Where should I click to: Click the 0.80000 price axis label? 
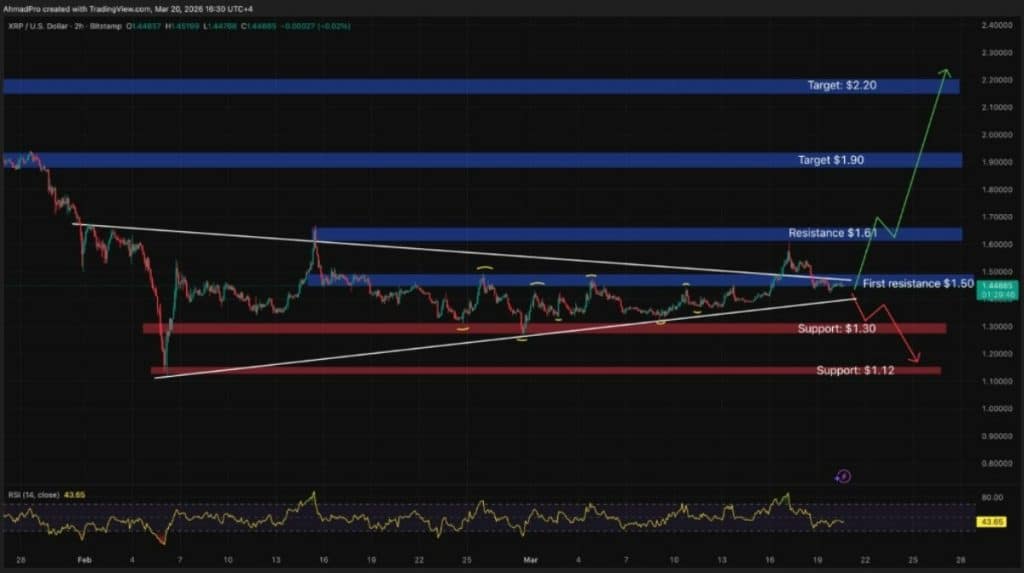point(996,463)
